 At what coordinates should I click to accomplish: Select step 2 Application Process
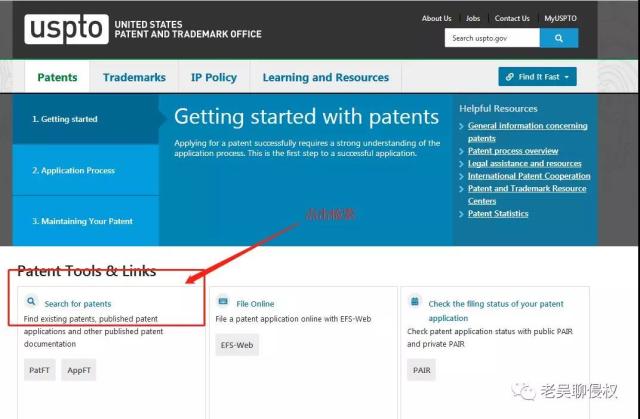[86, 170]
